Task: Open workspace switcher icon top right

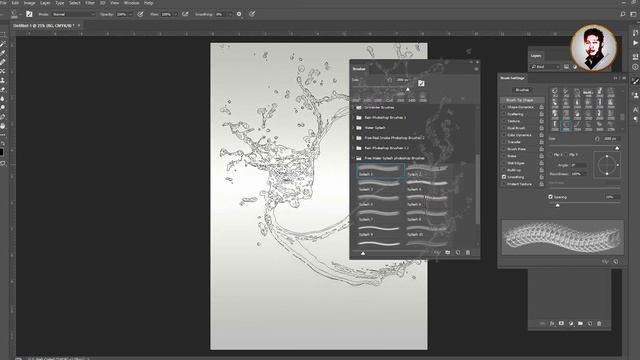Action: coord(633,14)
